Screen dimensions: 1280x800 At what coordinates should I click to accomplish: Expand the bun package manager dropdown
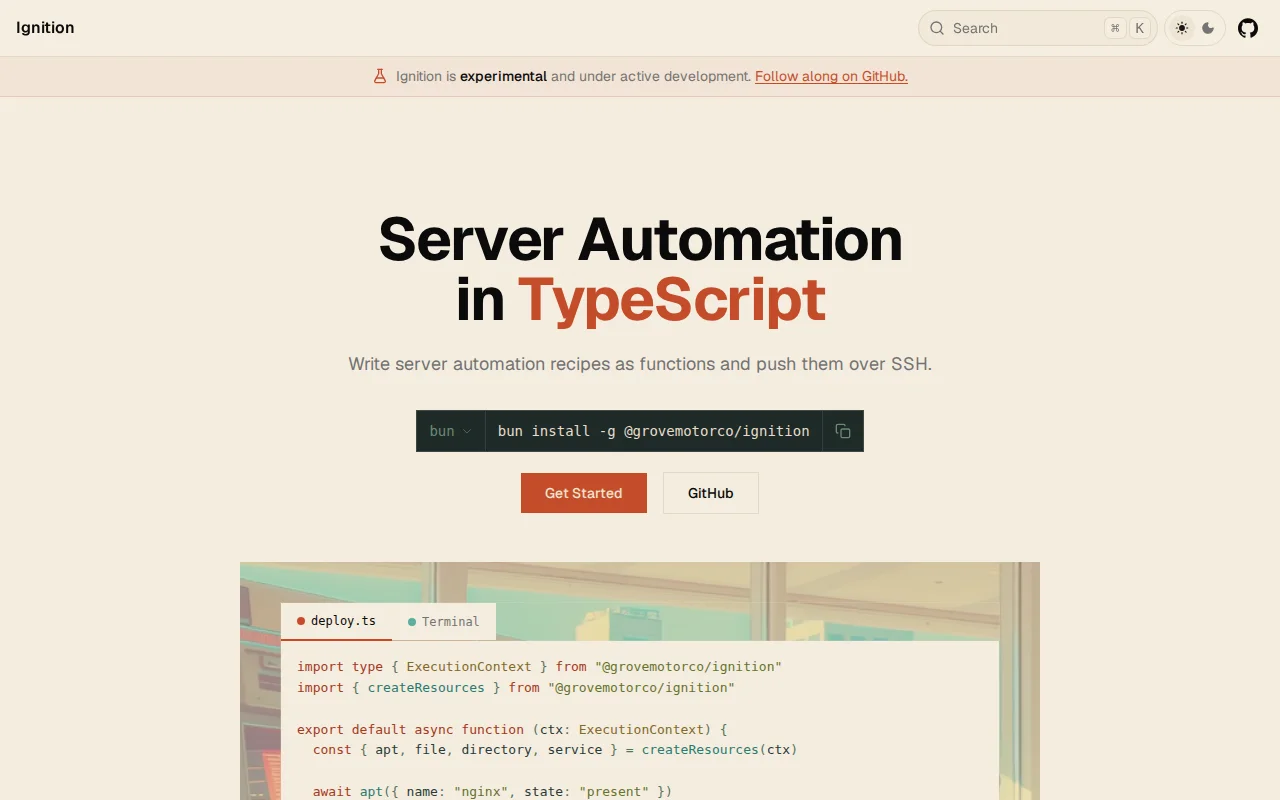[450, 431]
